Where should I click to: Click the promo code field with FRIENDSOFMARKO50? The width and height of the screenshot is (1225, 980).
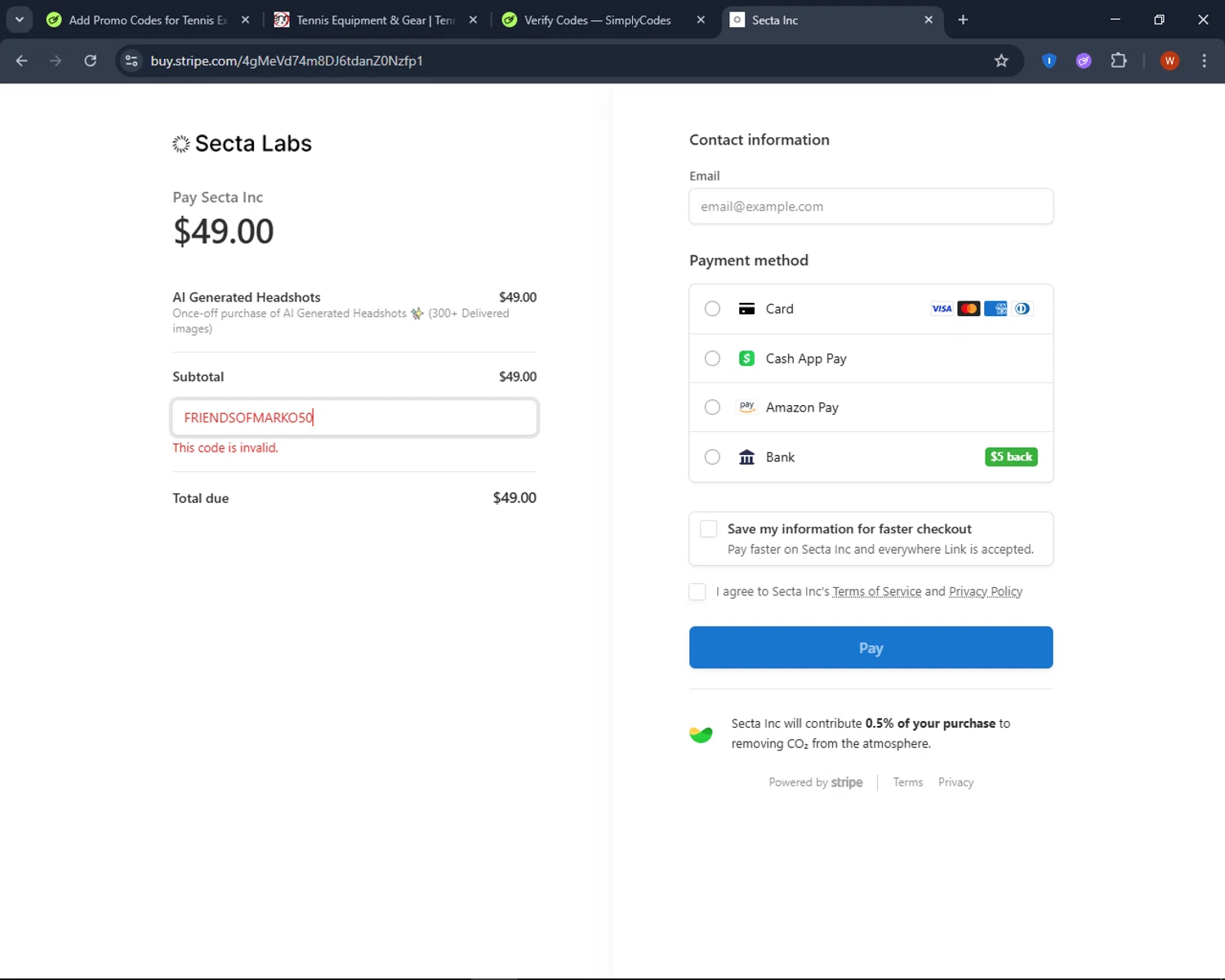click(x=354, y=417)
